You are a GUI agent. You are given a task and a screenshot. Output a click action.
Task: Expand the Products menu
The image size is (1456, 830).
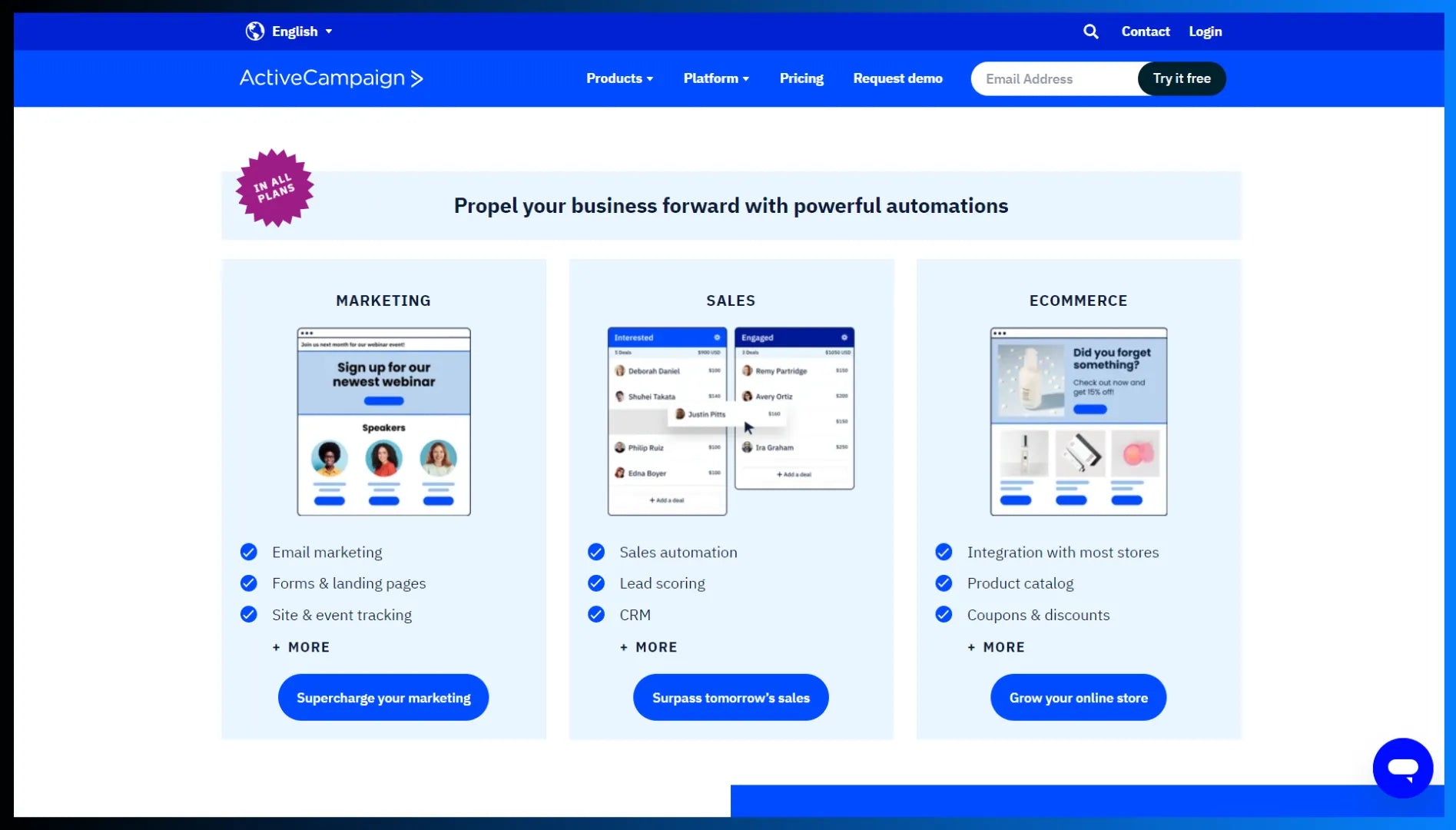[619, 78]
